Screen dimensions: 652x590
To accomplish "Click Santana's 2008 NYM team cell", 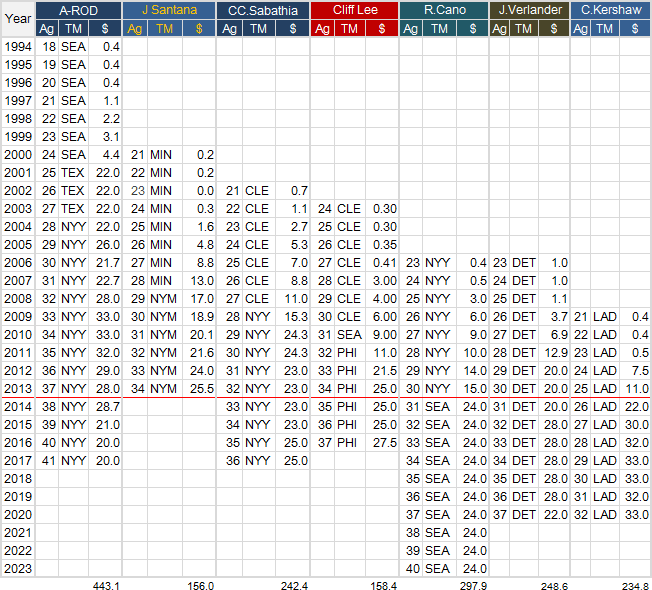I will [164, 299].
